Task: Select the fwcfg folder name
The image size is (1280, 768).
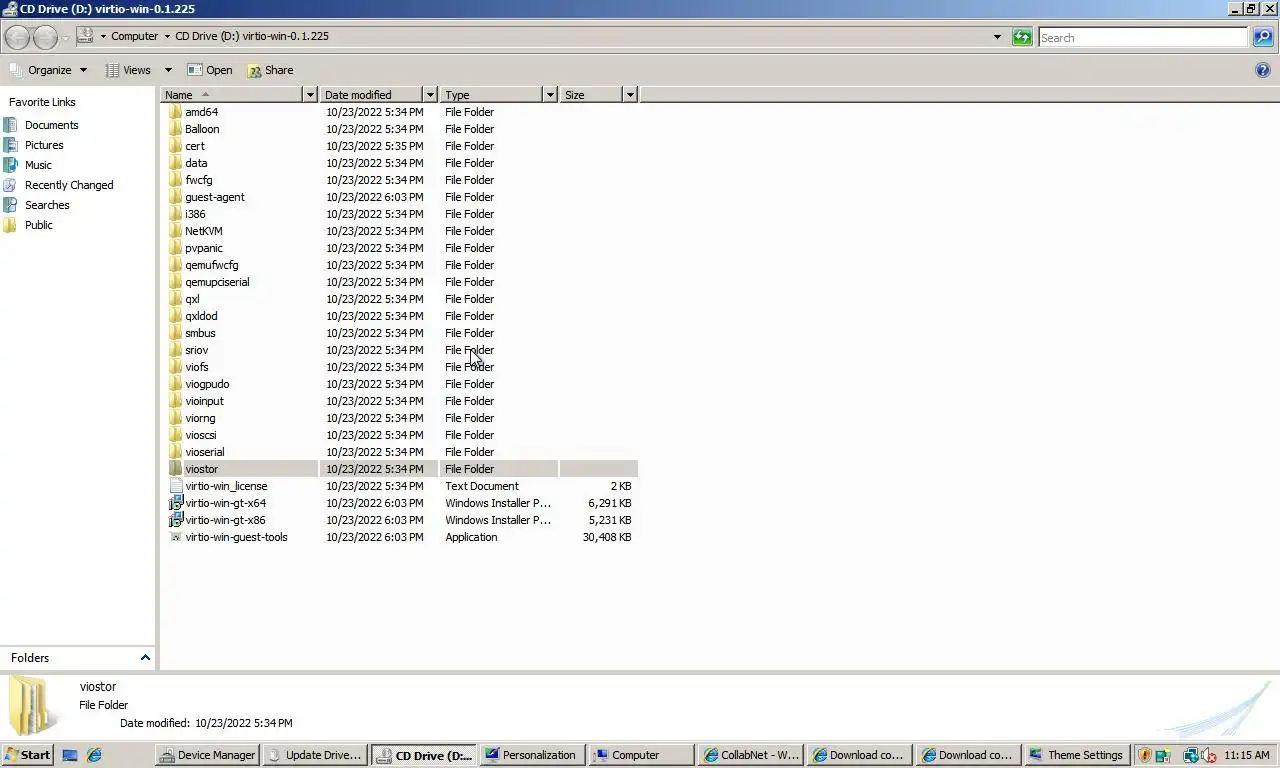Action: 198,180
